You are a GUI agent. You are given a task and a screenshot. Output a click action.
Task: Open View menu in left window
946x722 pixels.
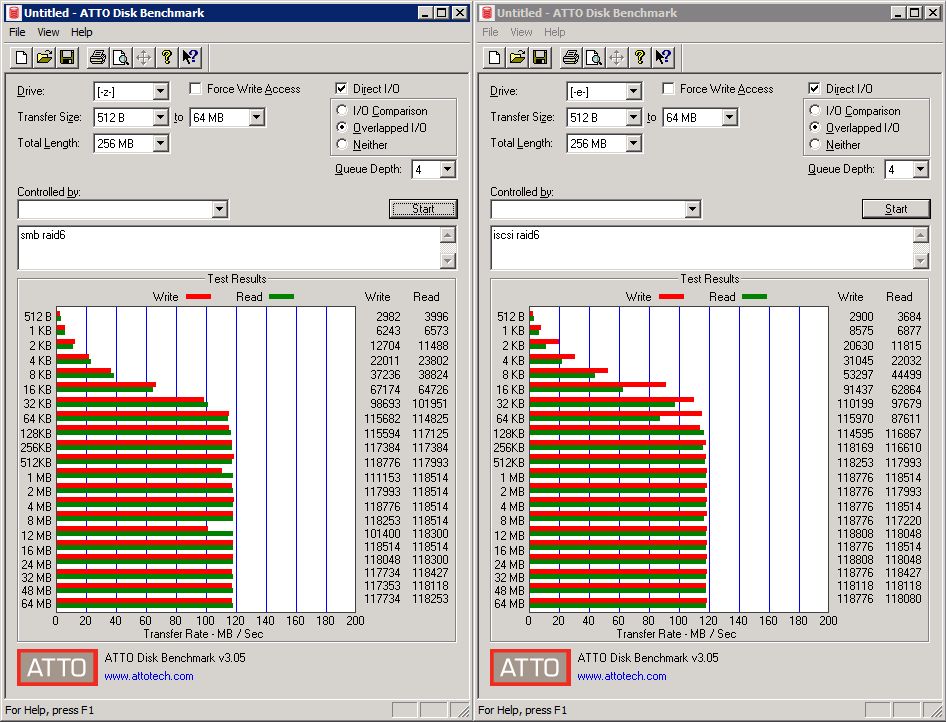(x=48, y=32)
